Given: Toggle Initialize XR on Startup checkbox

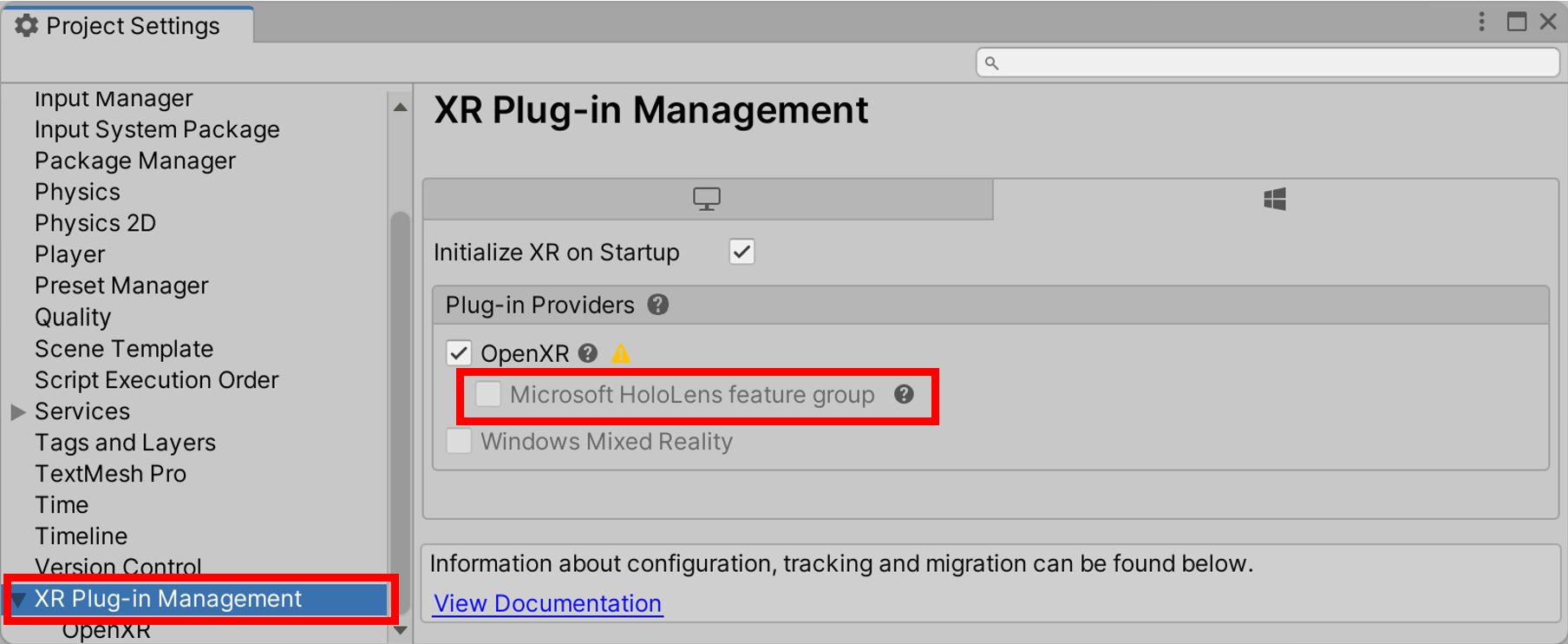Looking at the screenshot, I should click(742, 252).
